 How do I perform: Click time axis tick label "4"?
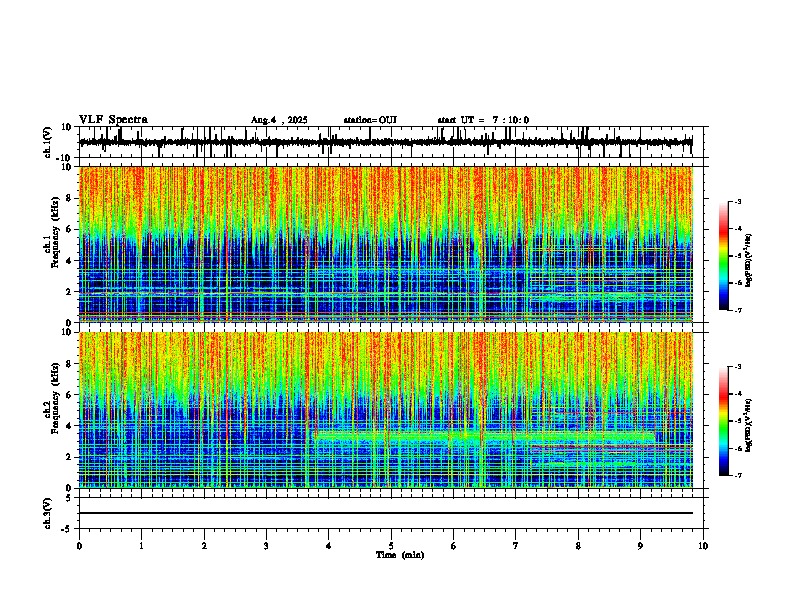(329, 546)
